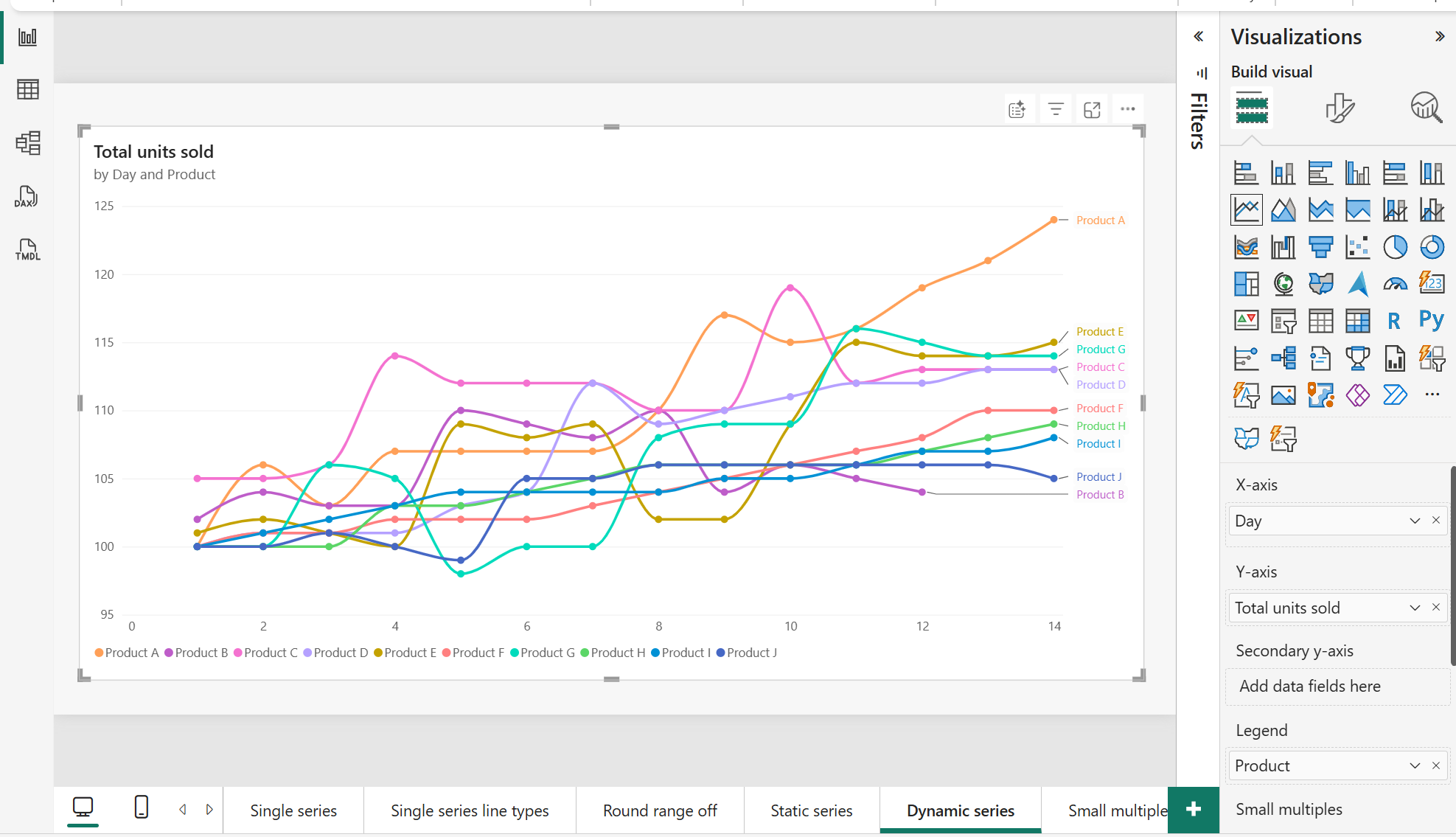Select the Python visual icon
Screen dimensions: 1456x837
pos(1431,319)
